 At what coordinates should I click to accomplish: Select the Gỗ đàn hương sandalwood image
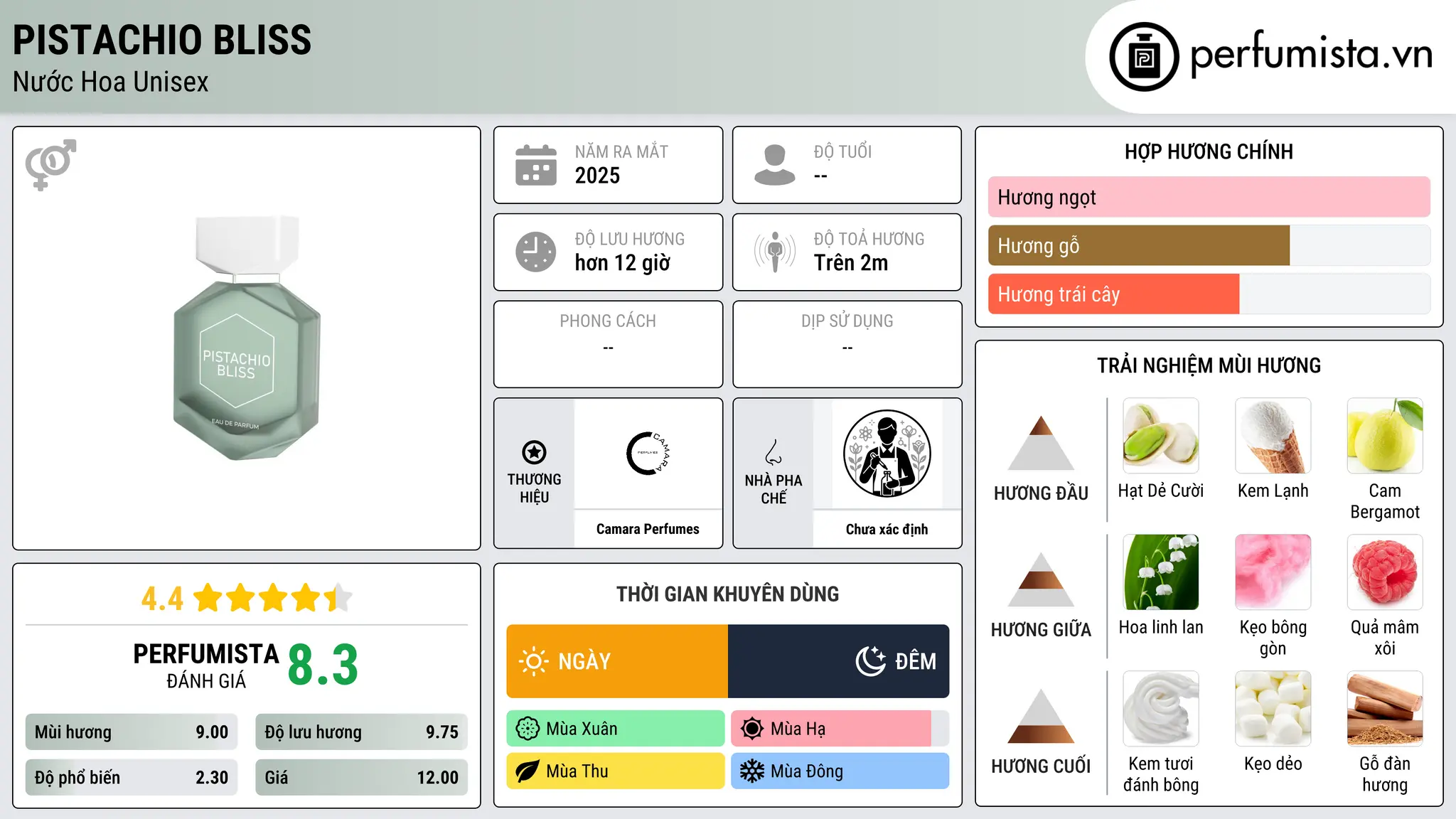[1385, 709]
